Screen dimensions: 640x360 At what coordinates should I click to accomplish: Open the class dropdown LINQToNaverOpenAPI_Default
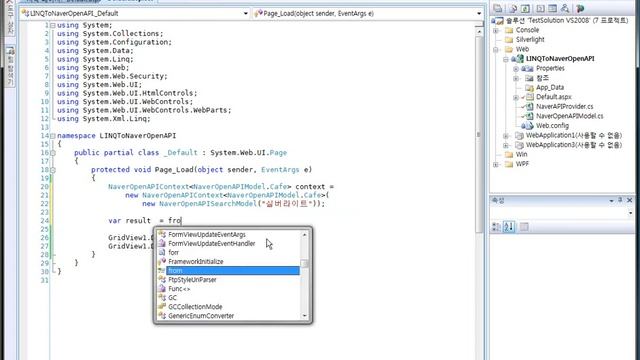245,13
